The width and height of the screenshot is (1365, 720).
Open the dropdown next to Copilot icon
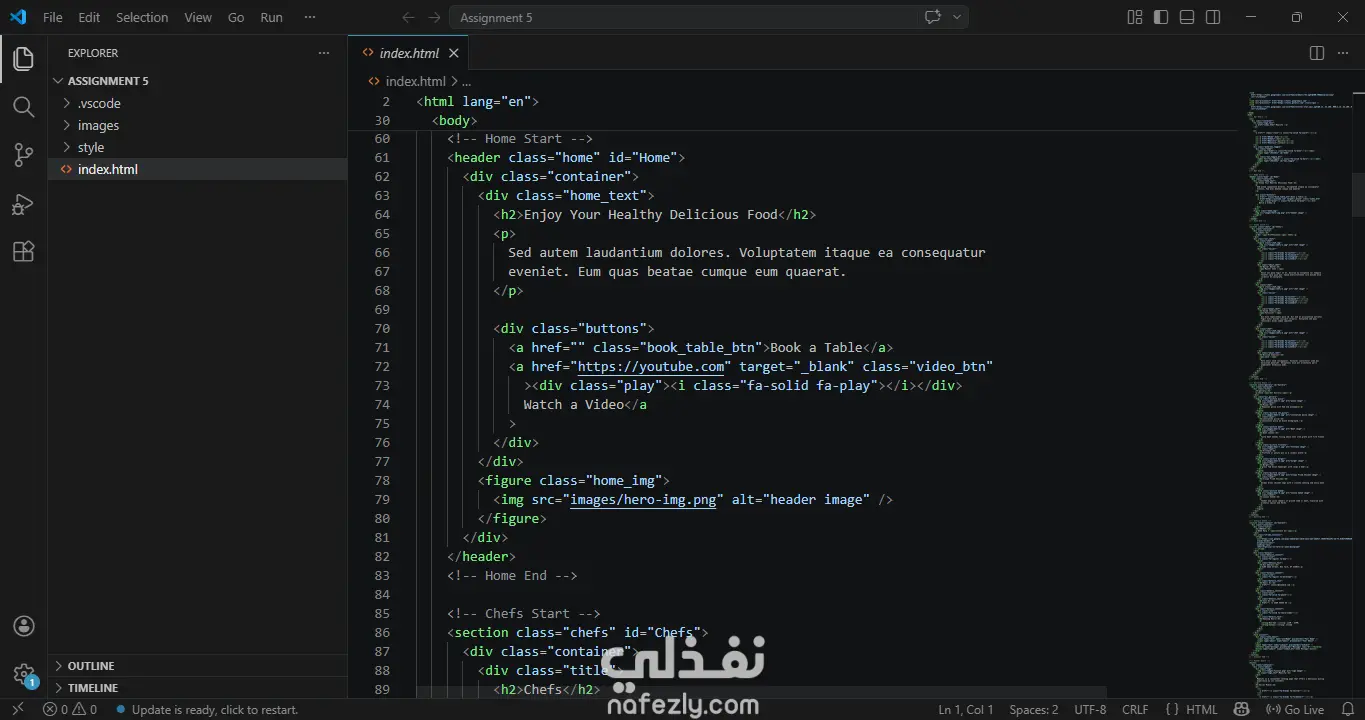957,17
